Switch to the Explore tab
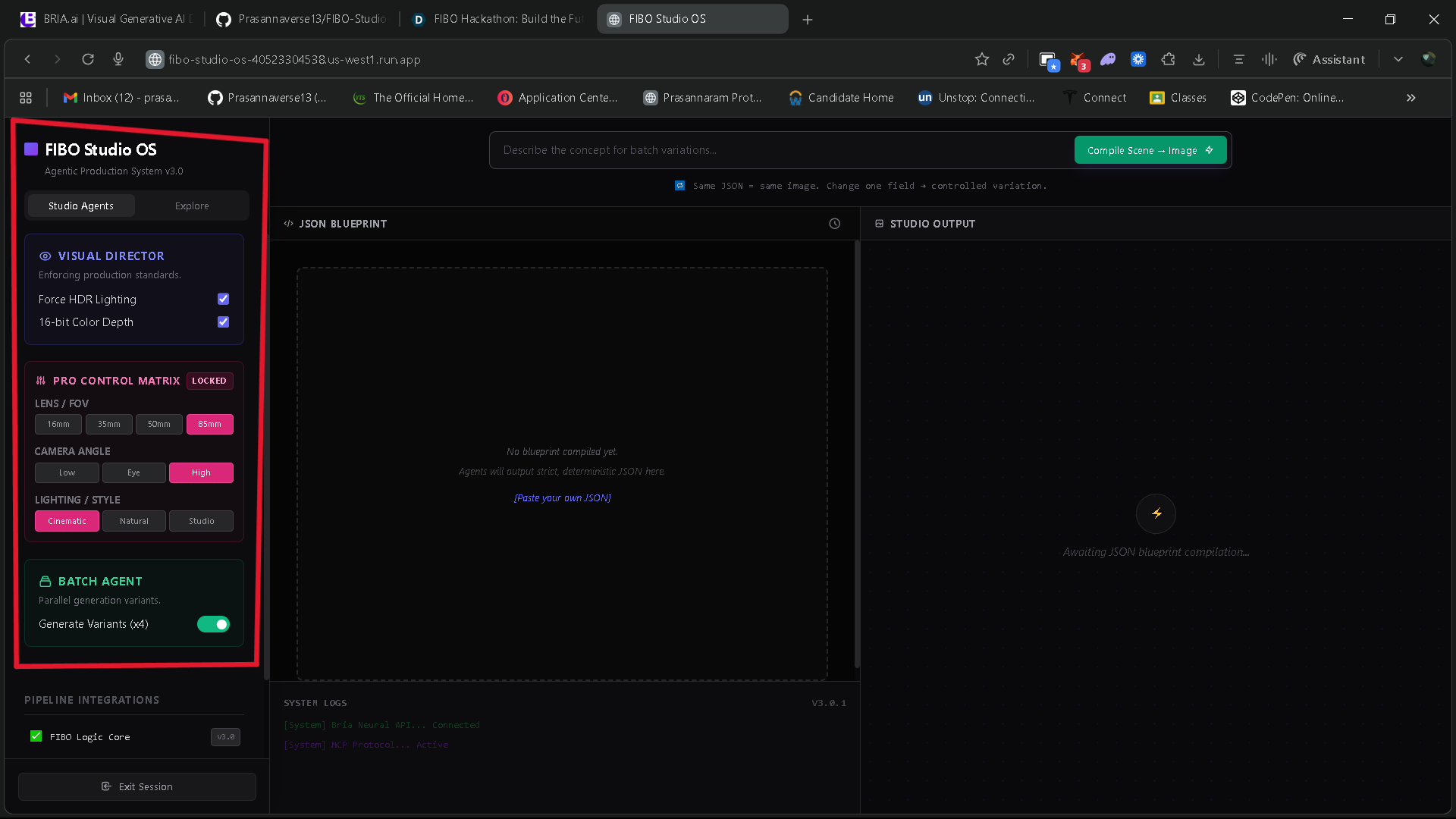 tap(192, 206)
